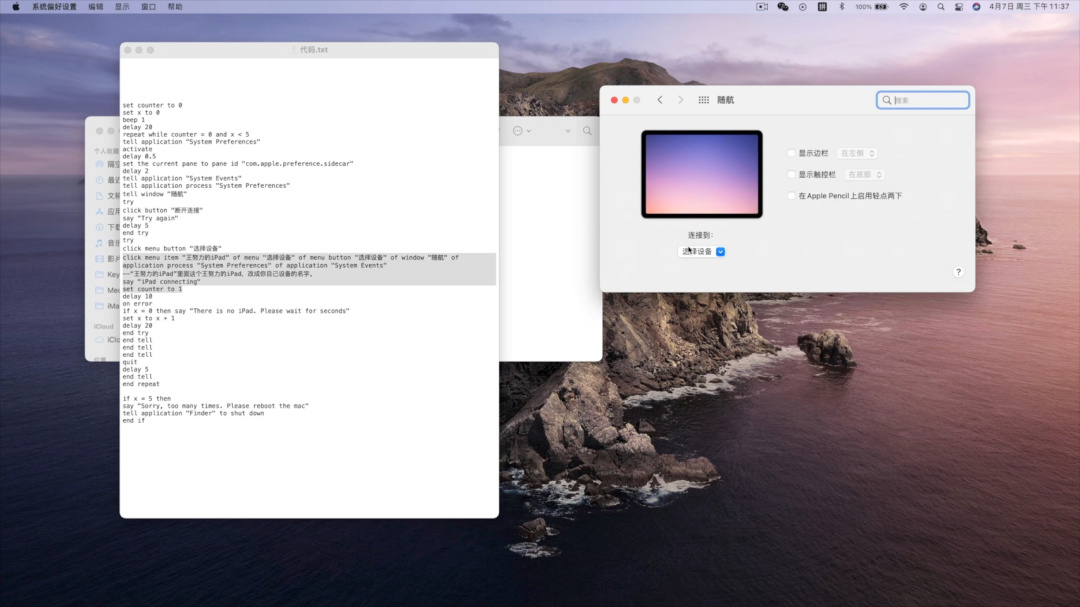This screenshot has width=1080, height=607.
Task: Click the Siri icon in the menu bar
Action: click(976, 6)
